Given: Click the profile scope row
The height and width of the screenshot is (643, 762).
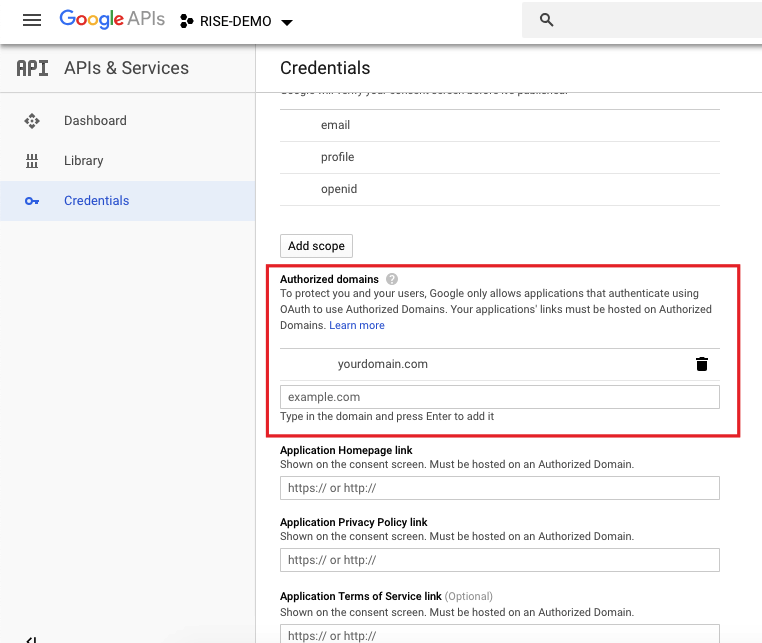Looking at the screenshot, I should (x=500, y=157).
